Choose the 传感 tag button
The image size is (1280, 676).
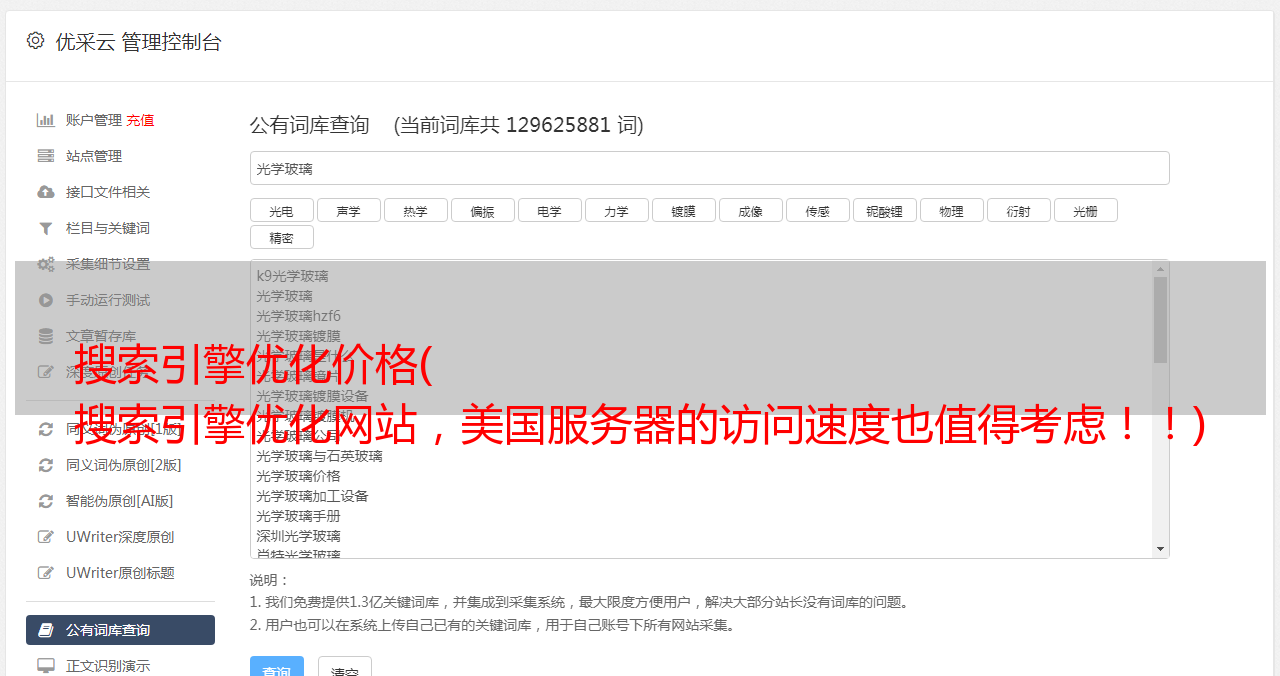818,210
